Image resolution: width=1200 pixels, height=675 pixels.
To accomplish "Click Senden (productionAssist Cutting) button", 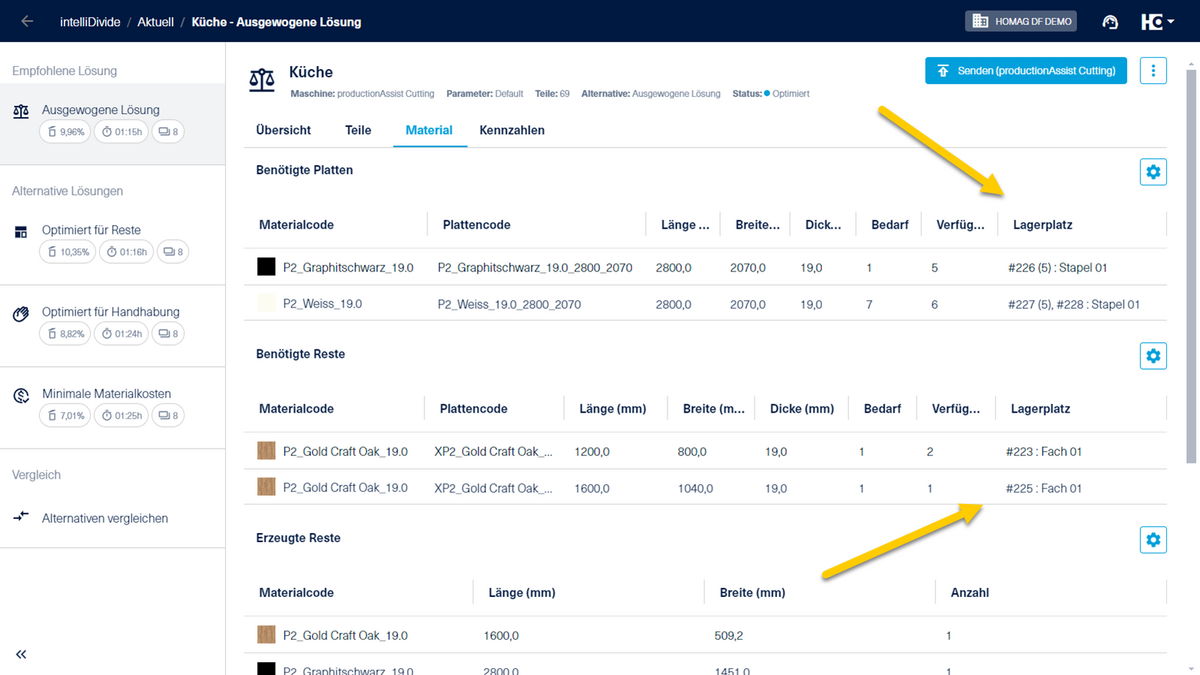I will click(1025, 70).
